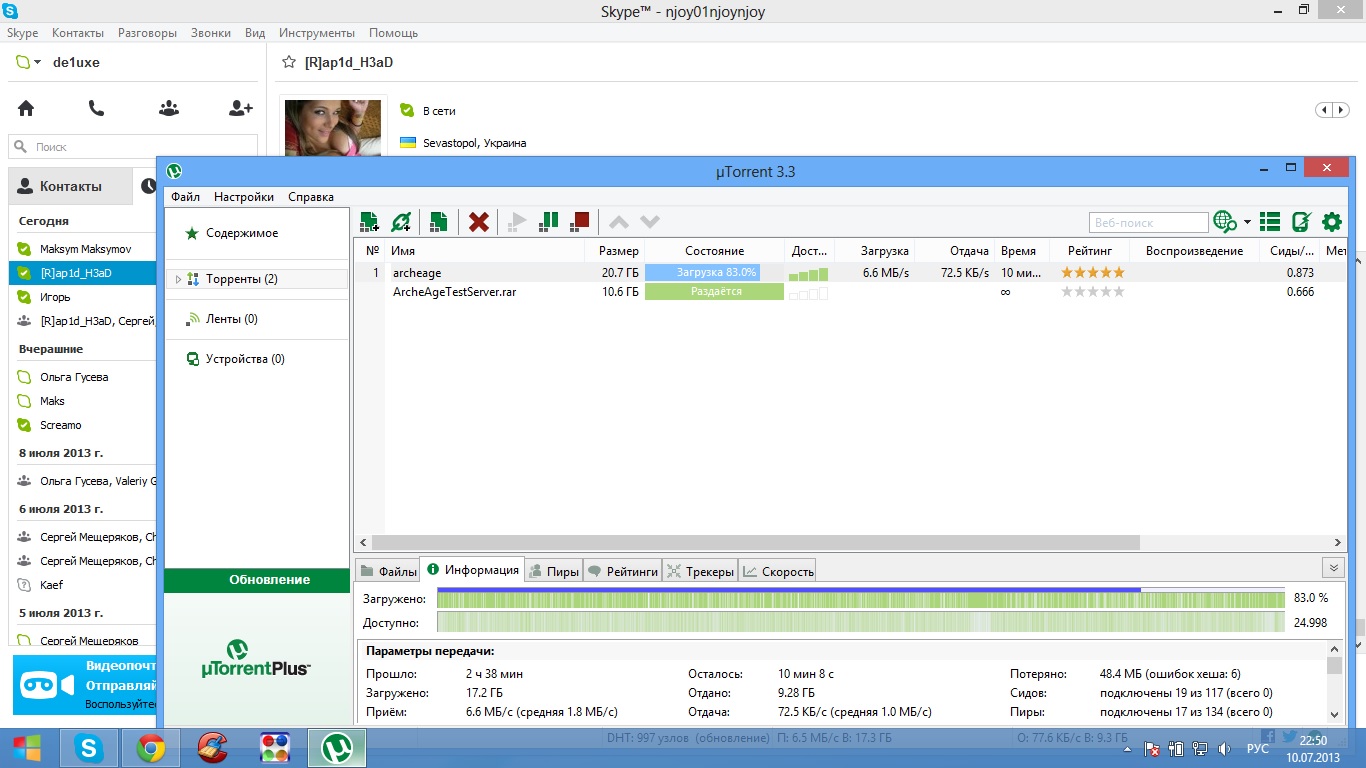Open the Настройки menu in µTorrent
The image size is (1366, 768).
point(244,197)
